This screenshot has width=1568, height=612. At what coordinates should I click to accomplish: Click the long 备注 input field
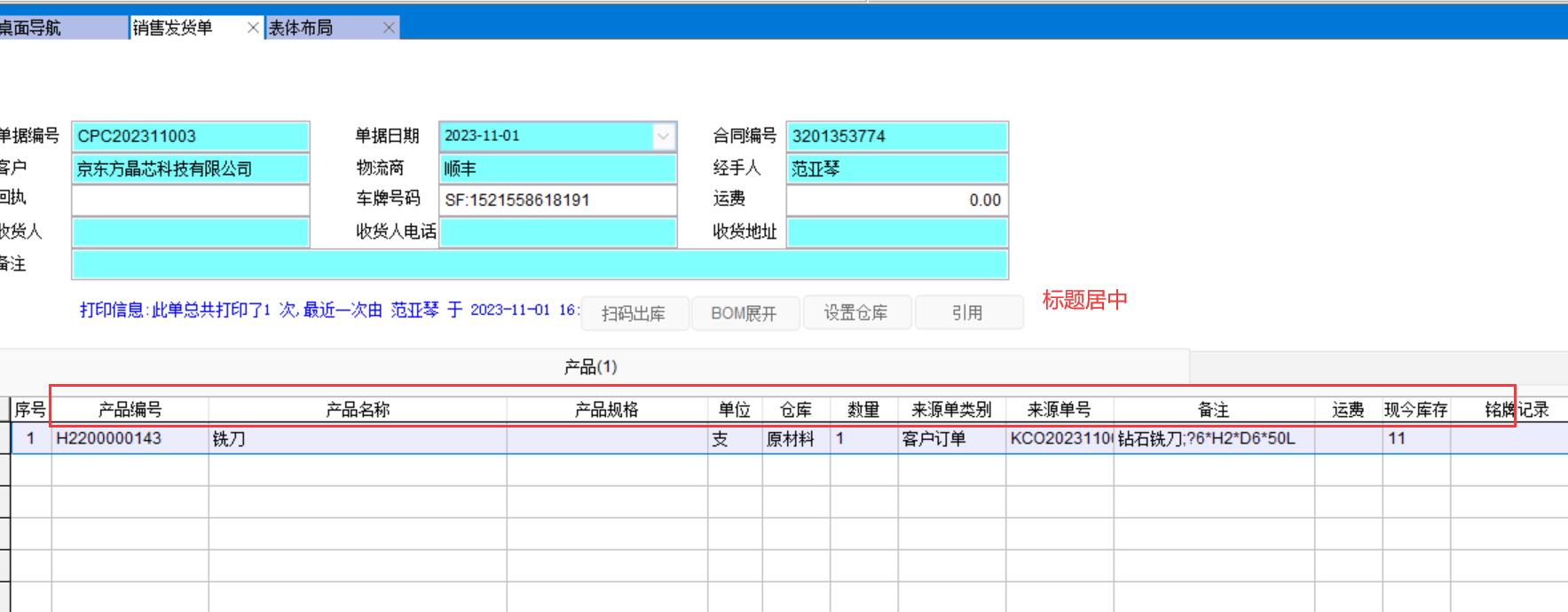540,264
